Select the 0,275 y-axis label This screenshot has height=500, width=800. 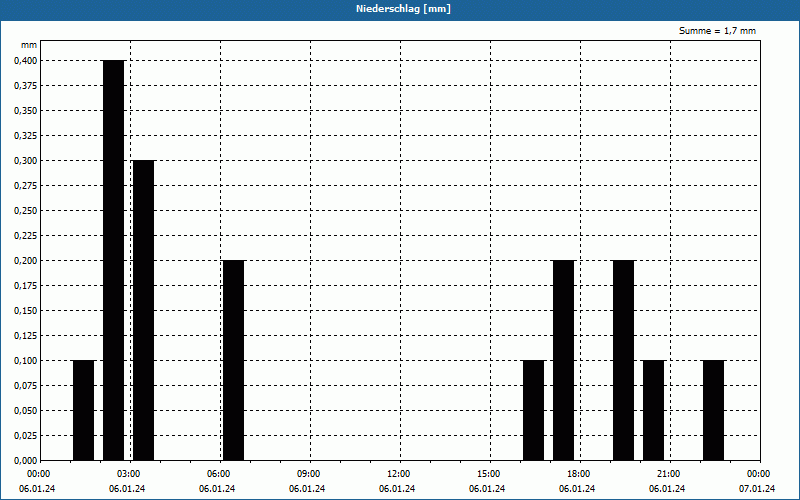26,186
